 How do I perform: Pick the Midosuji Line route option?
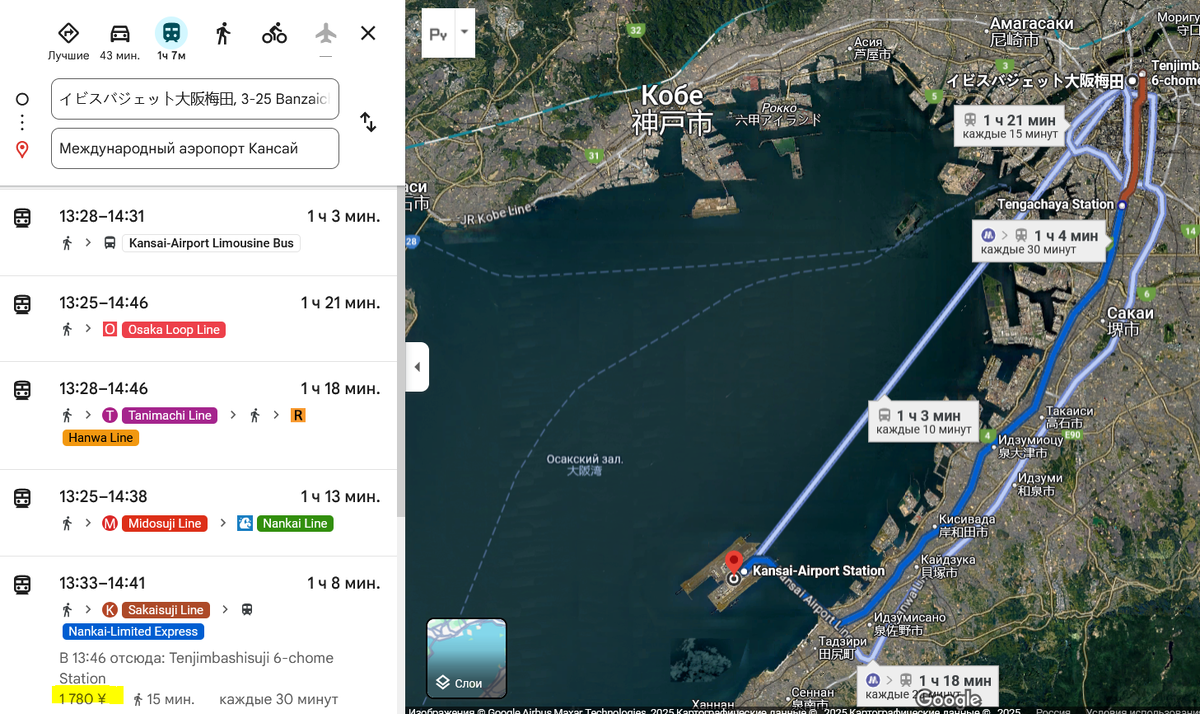pos(199,512)
